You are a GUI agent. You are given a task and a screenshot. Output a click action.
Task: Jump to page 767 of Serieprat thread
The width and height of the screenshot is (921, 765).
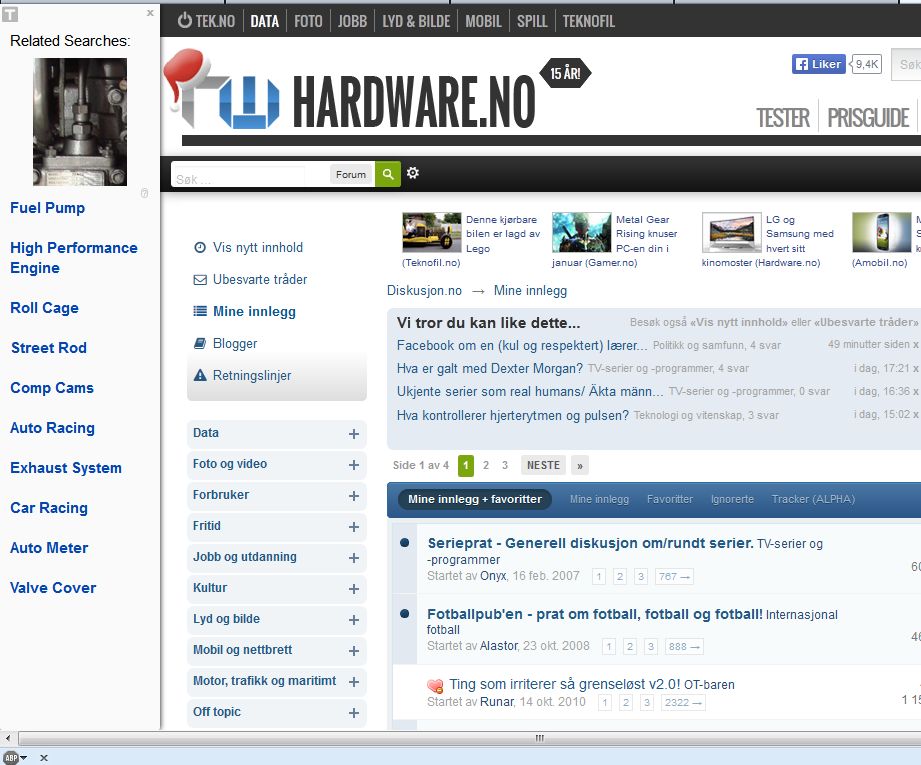674,576
